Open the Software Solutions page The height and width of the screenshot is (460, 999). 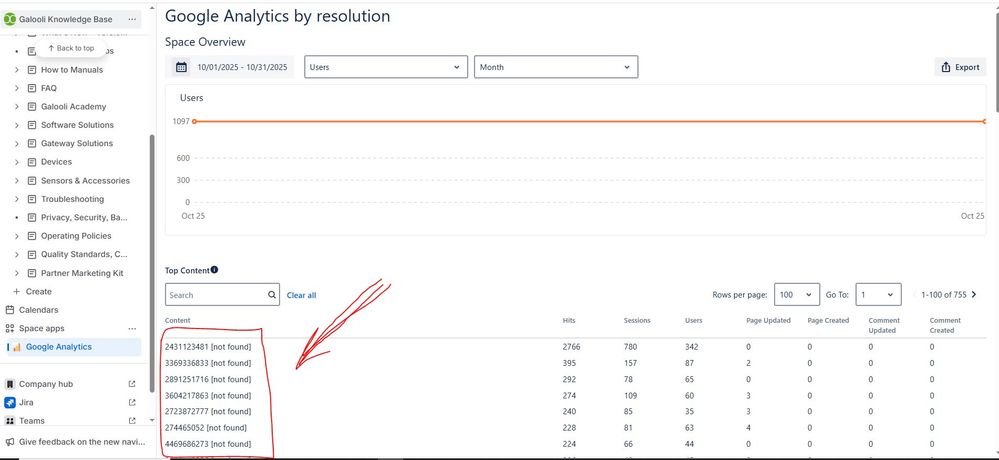coord(77,125)
